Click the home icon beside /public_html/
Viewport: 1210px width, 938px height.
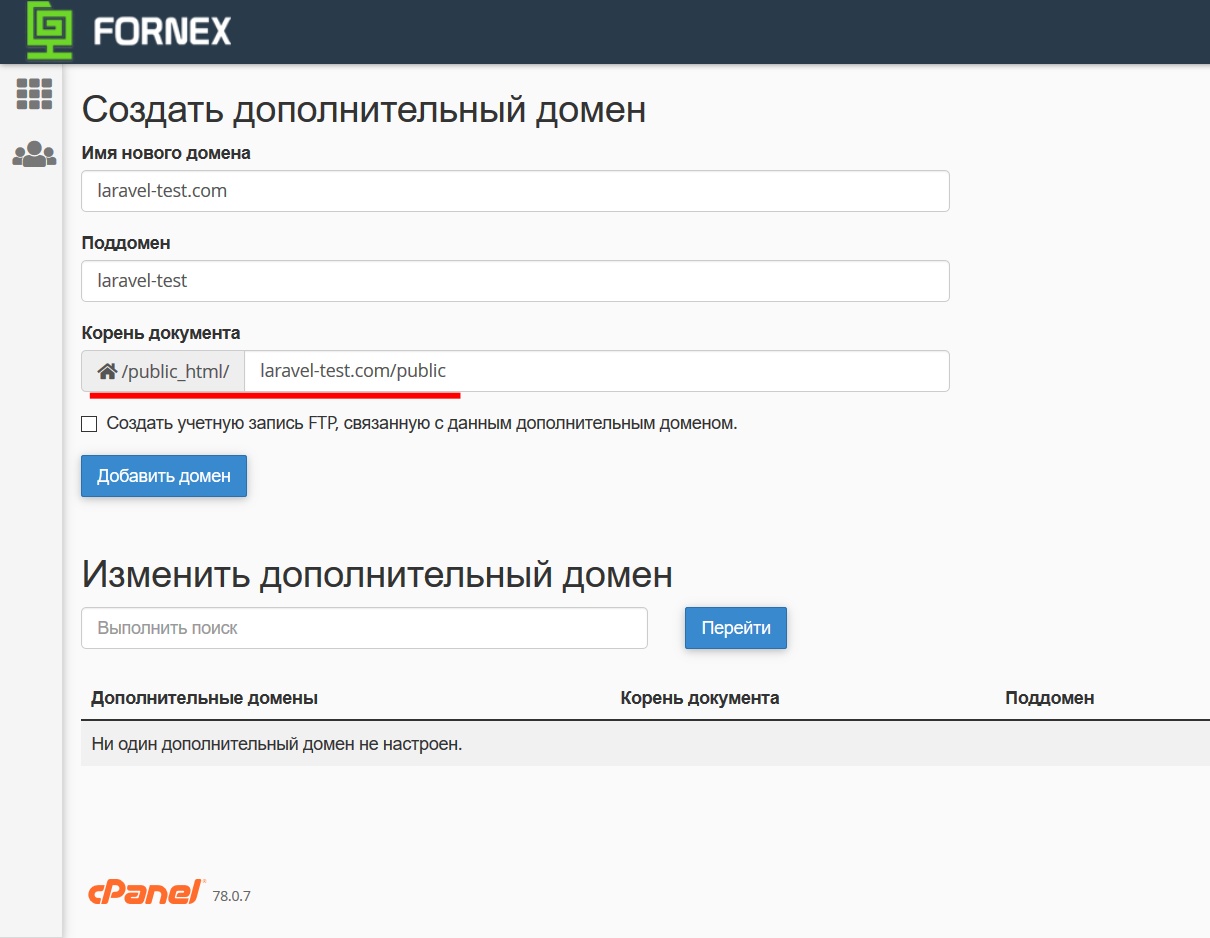pos(107,372)
